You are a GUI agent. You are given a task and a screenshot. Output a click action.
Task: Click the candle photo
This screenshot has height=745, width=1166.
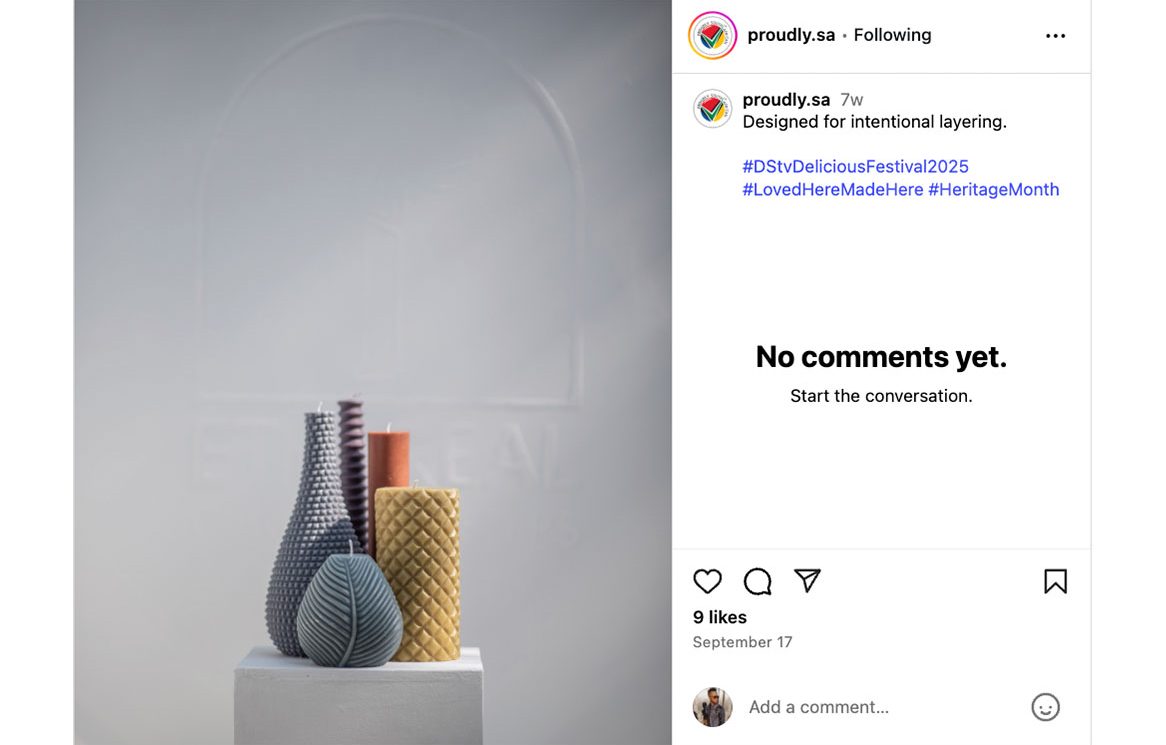point(372,372)
